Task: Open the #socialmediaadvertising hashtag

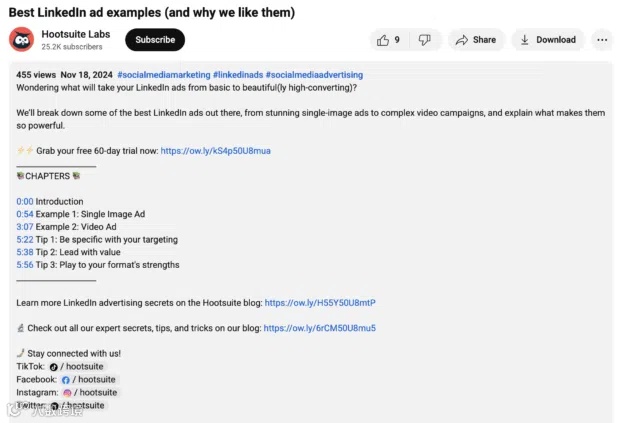Action: tap(314, 75)
